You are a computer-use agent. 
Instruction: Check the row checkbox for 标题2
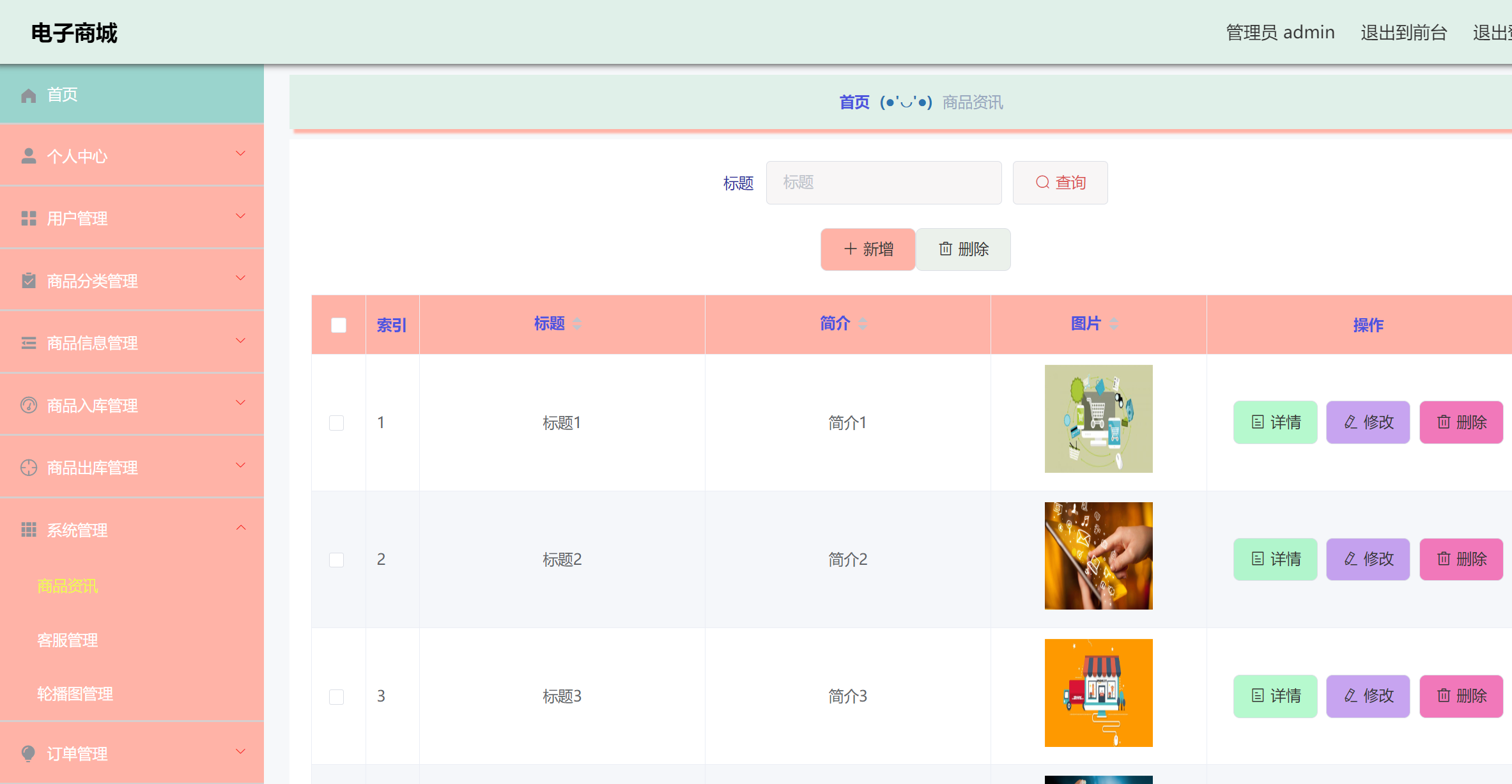click(337, 559)
